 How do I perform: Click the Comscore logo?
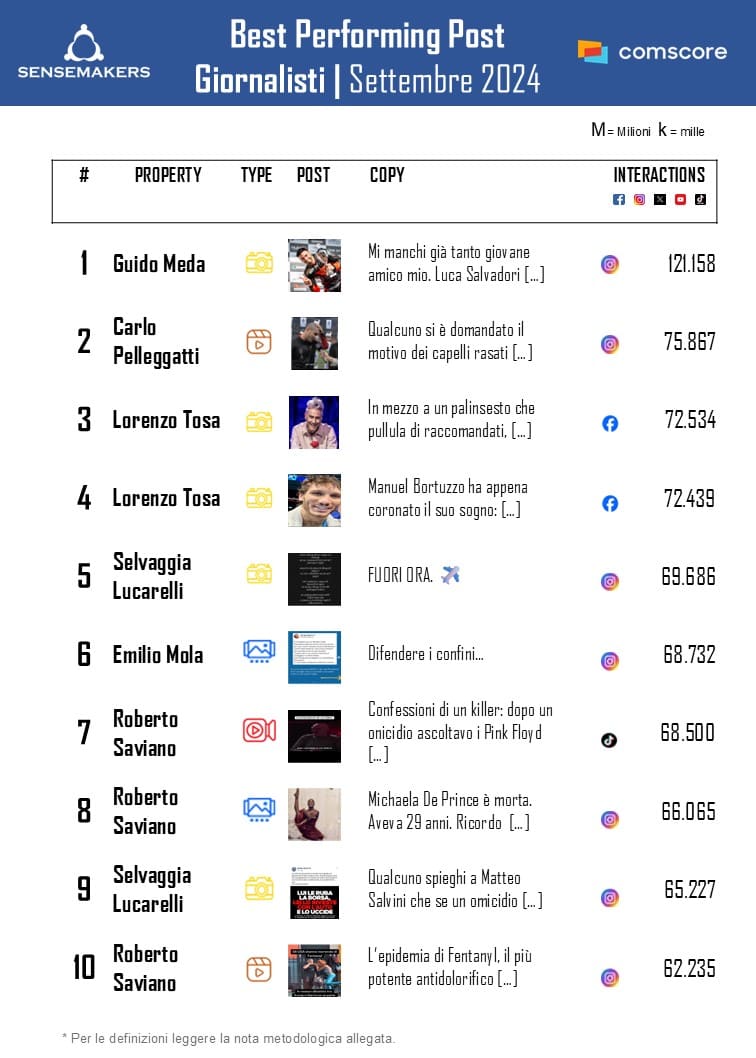coord(652,52)
